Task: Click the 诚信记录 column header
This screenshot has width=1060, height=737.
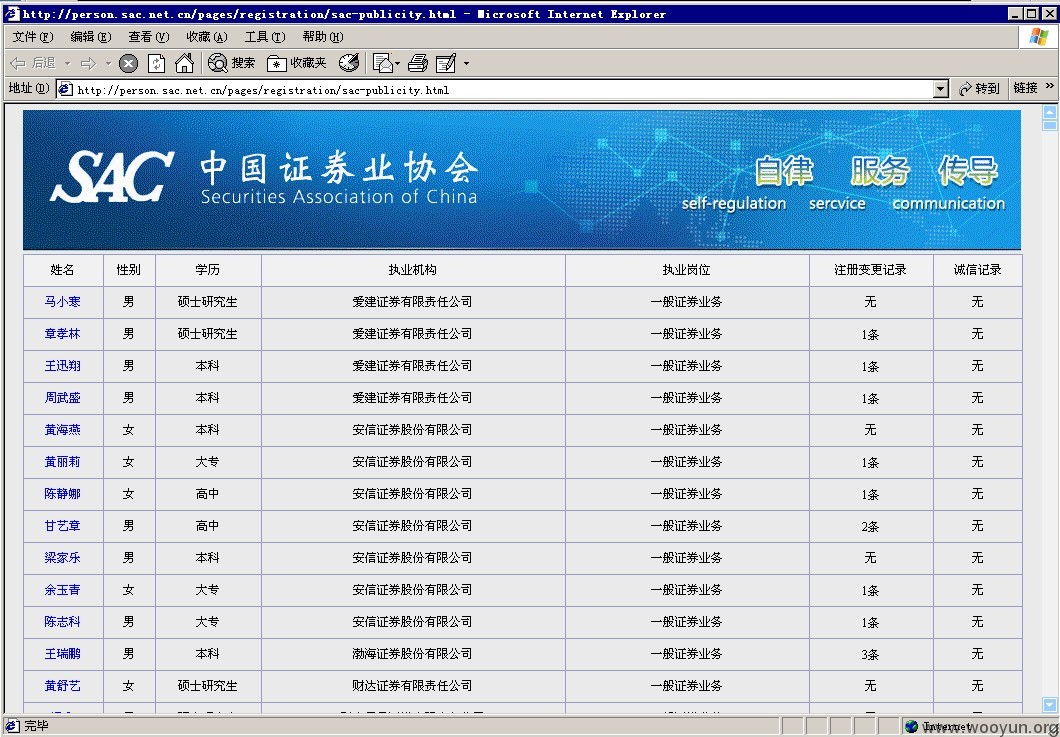Action: [978, 270]
